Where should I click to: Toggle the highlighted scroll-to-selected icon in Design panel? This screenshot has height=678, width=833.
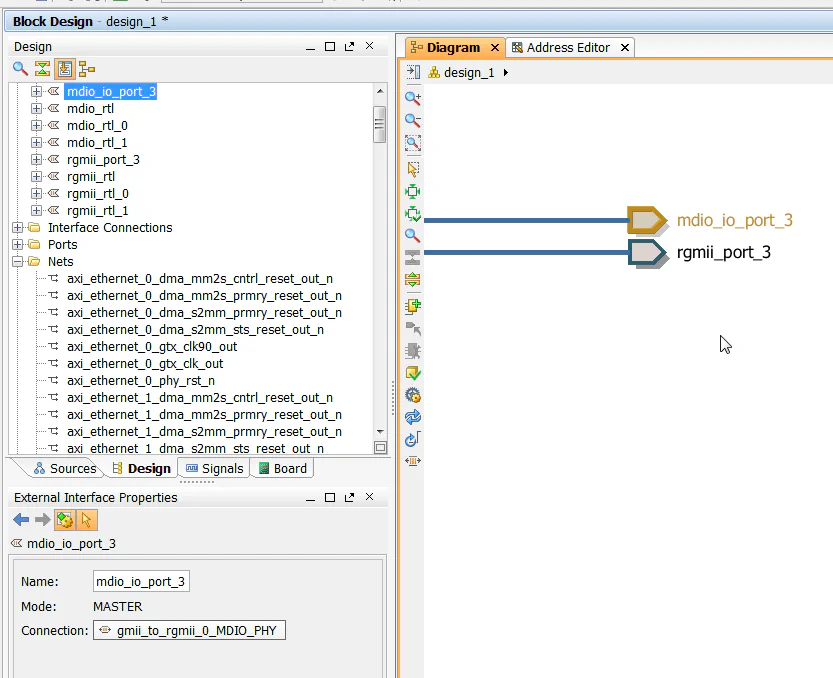coord(65,69)
